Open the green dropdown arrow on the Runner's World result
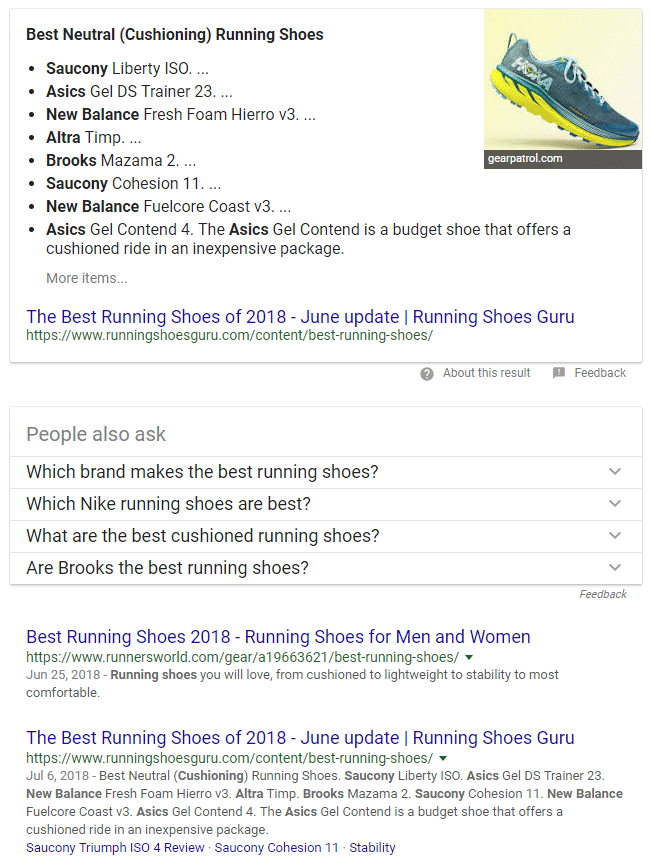 (468, 658)
